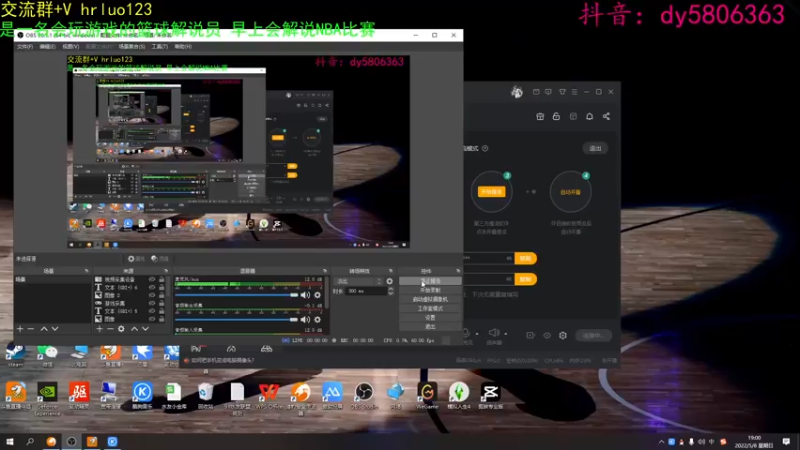The width and height of the screenshot is (800, 450).
Task: Click 启动虚拟摄像机 in OBS controls
Action: pos(430,299)
